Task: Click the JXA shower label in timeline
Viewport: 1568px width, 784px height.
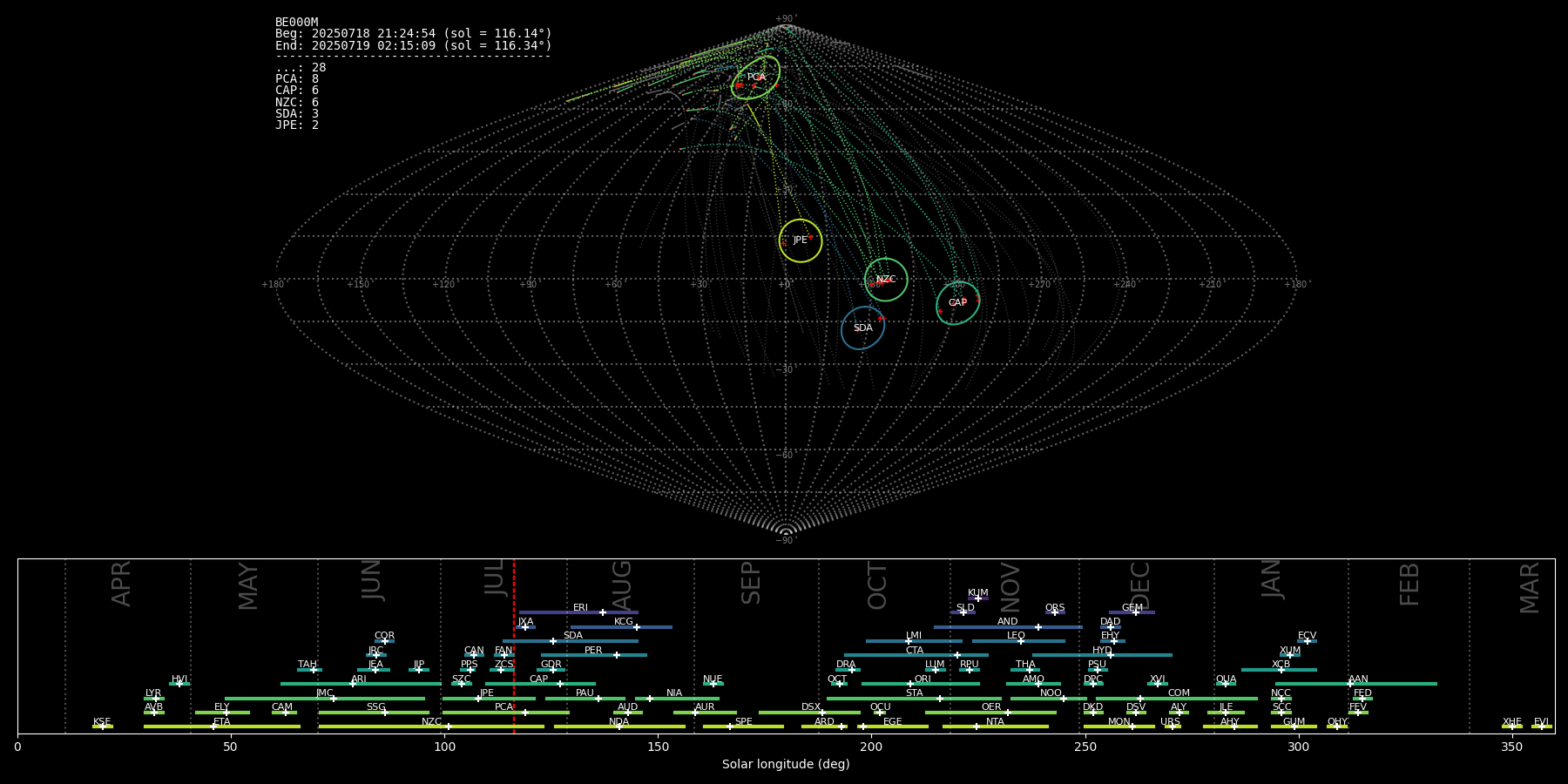Action: pyautogui.click(x=526, y=622)
